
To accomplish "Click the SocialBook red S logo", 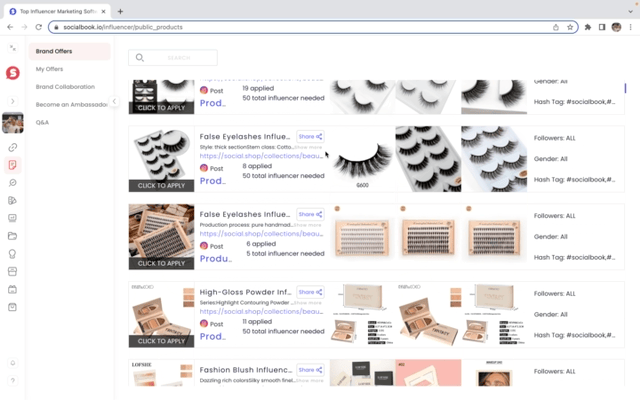I will pos(13,73).
